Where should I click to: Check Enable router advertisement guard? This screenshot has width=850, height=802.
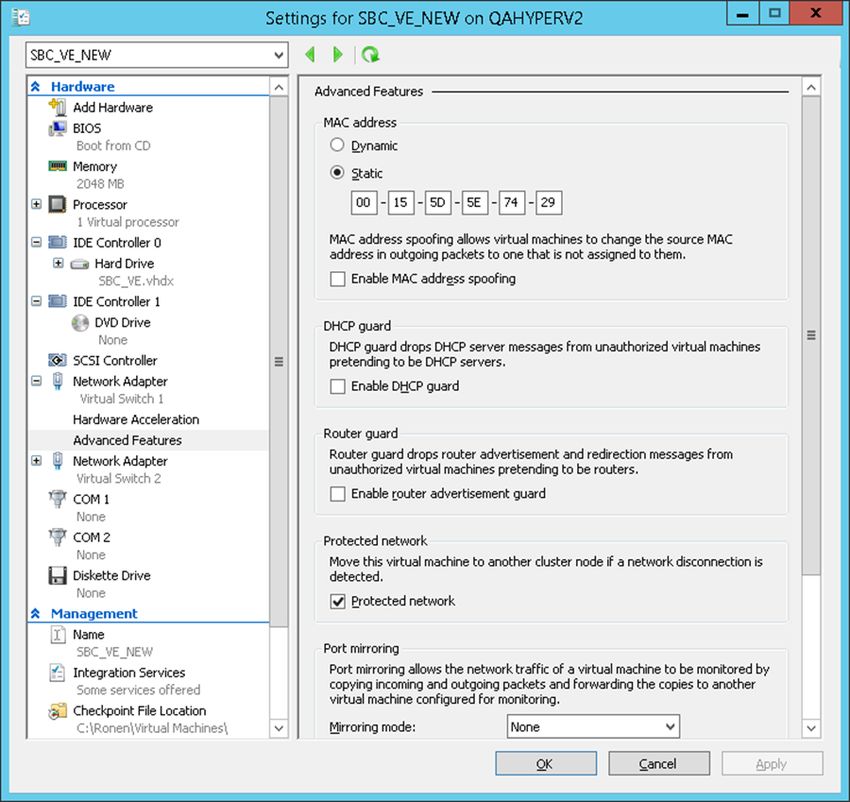coord(338,493)
